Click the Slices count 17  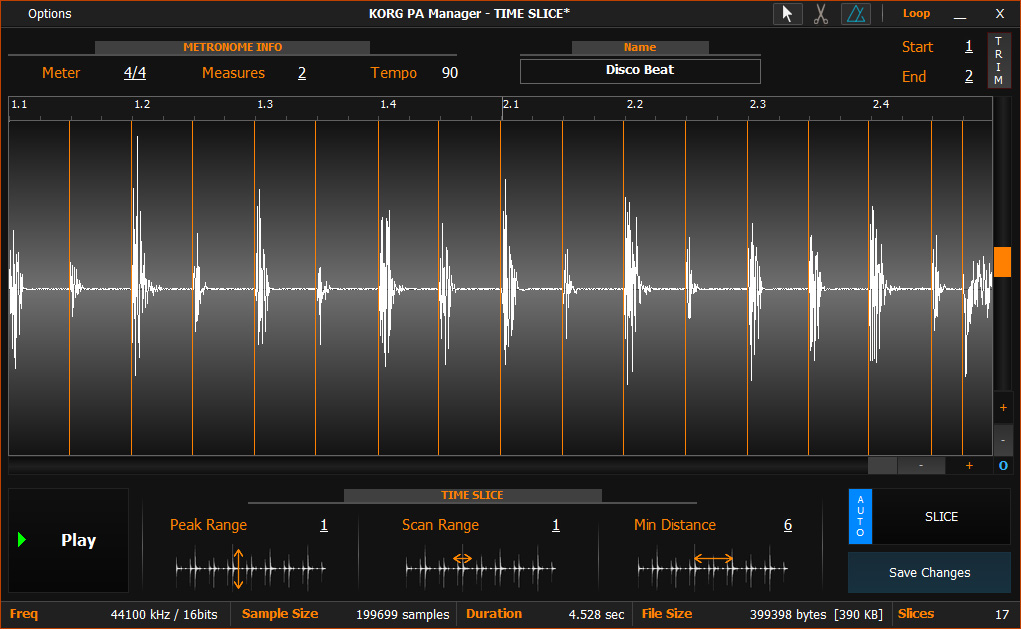[x=1002, y=615]
